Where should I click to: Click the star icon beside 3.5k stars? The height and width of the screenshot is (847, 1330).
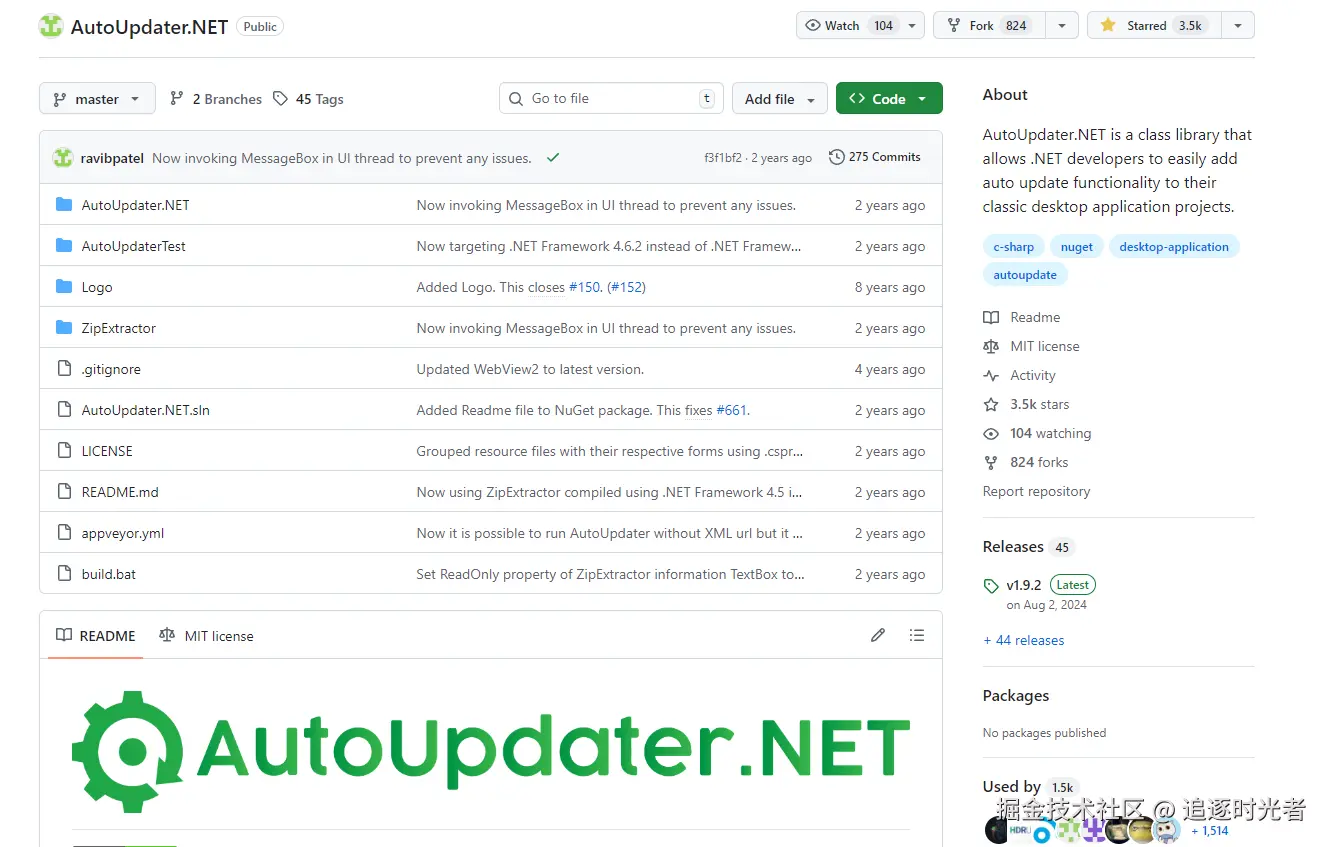tap(991, 404)
